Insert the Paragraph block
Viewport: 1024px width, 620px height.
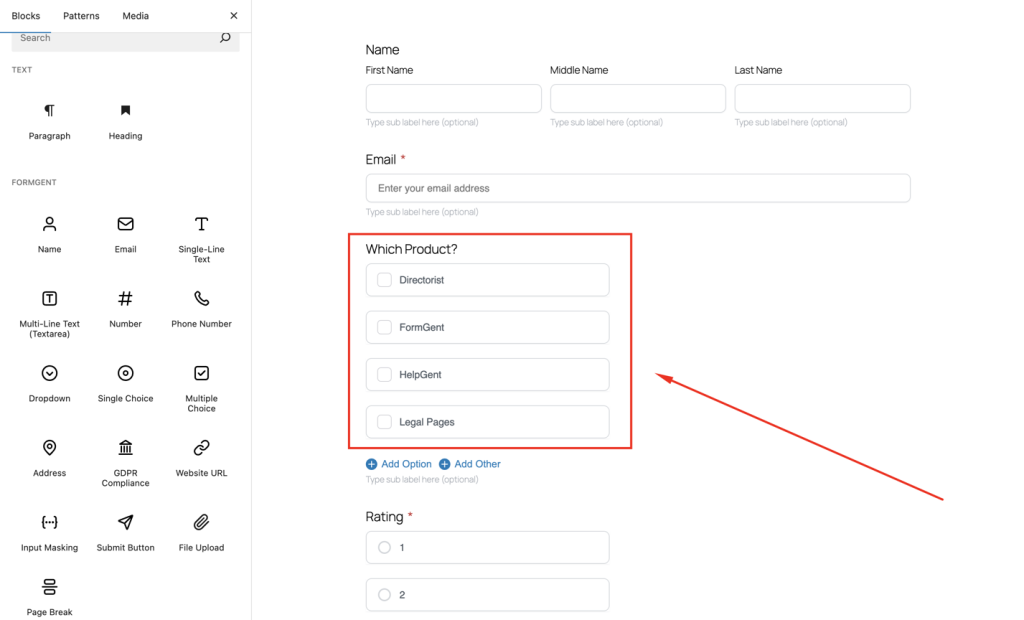pos(50,122)
